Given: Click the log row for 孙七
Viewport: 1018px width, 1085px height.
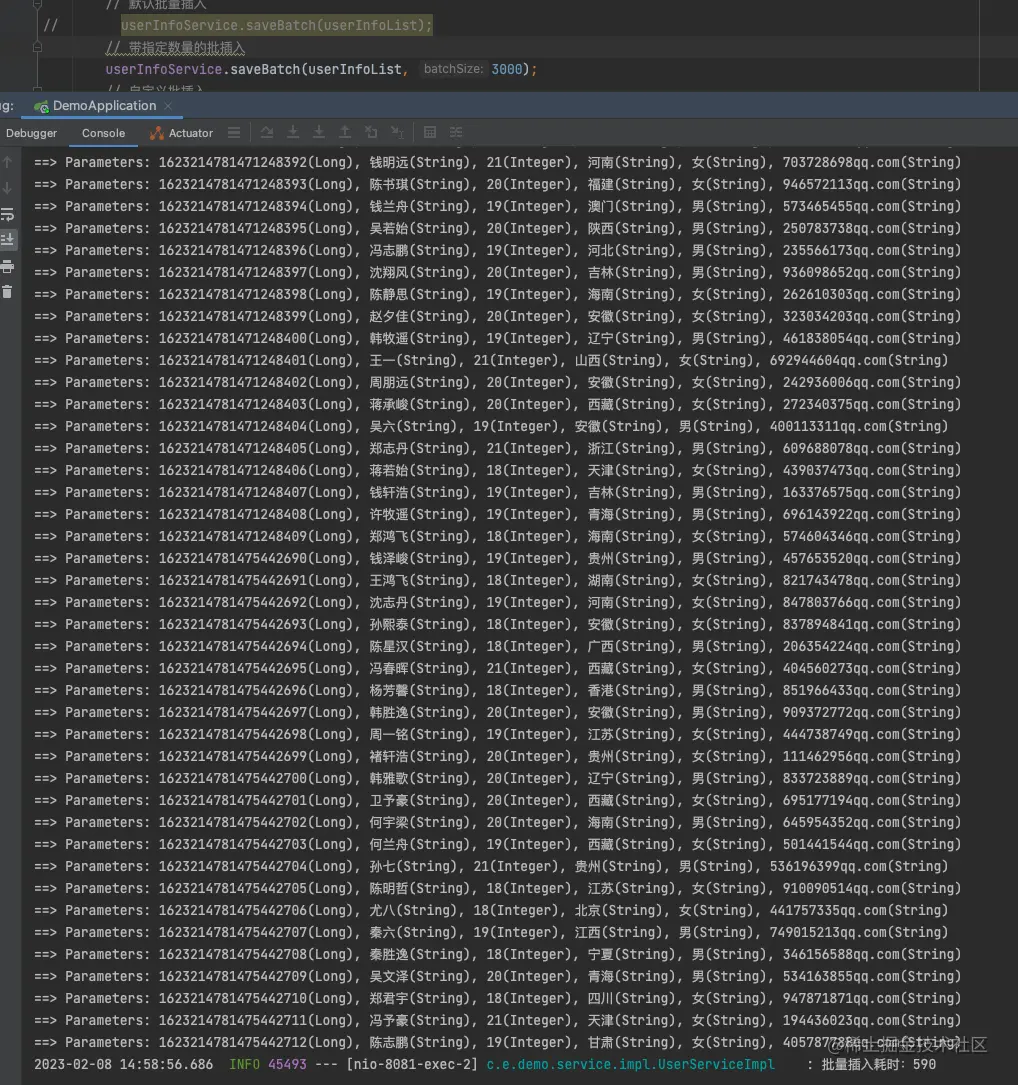Looking at the screenshot, I should 491,866.
